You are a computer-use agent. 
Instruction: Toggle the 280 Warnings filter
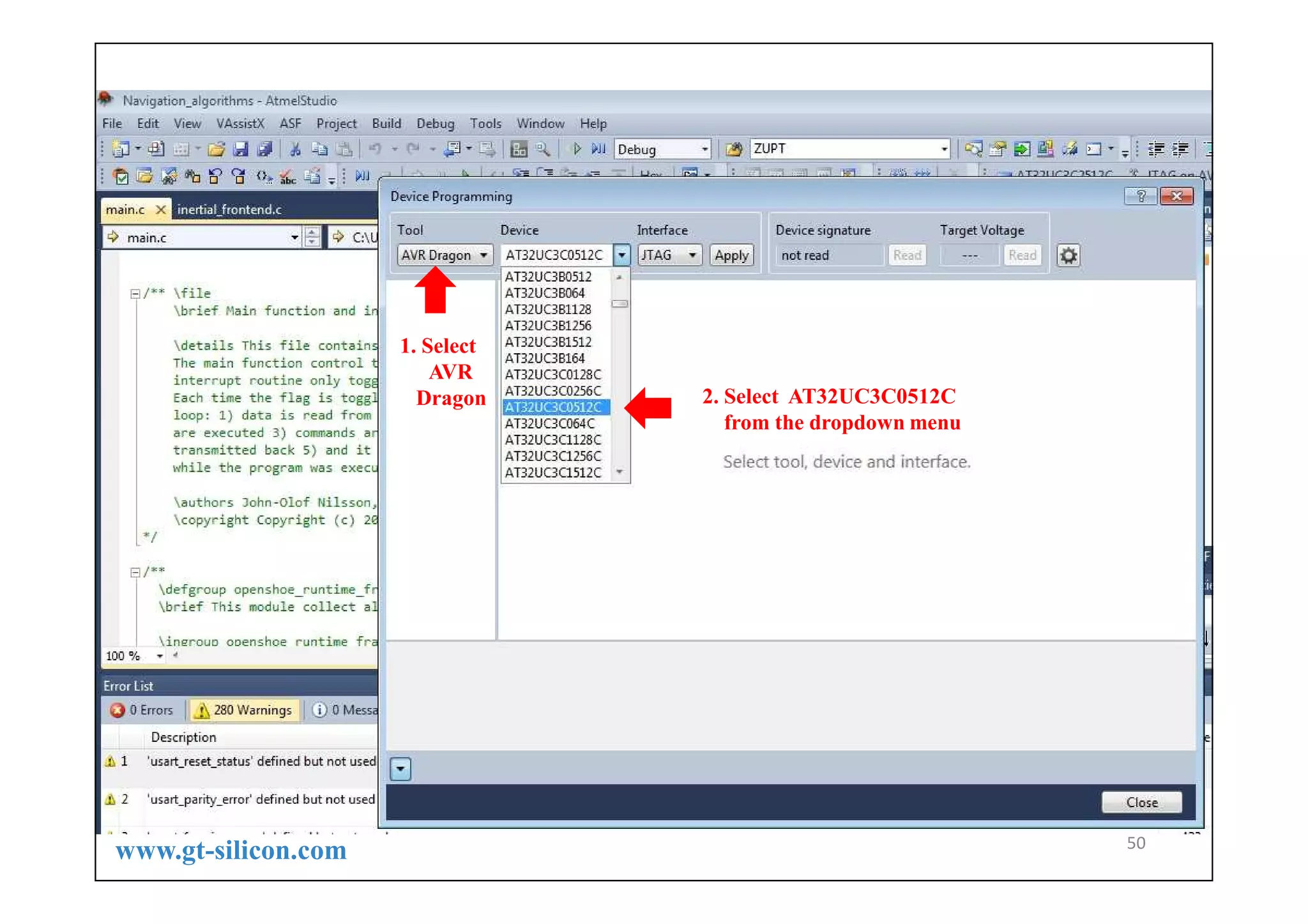point(245,710)
